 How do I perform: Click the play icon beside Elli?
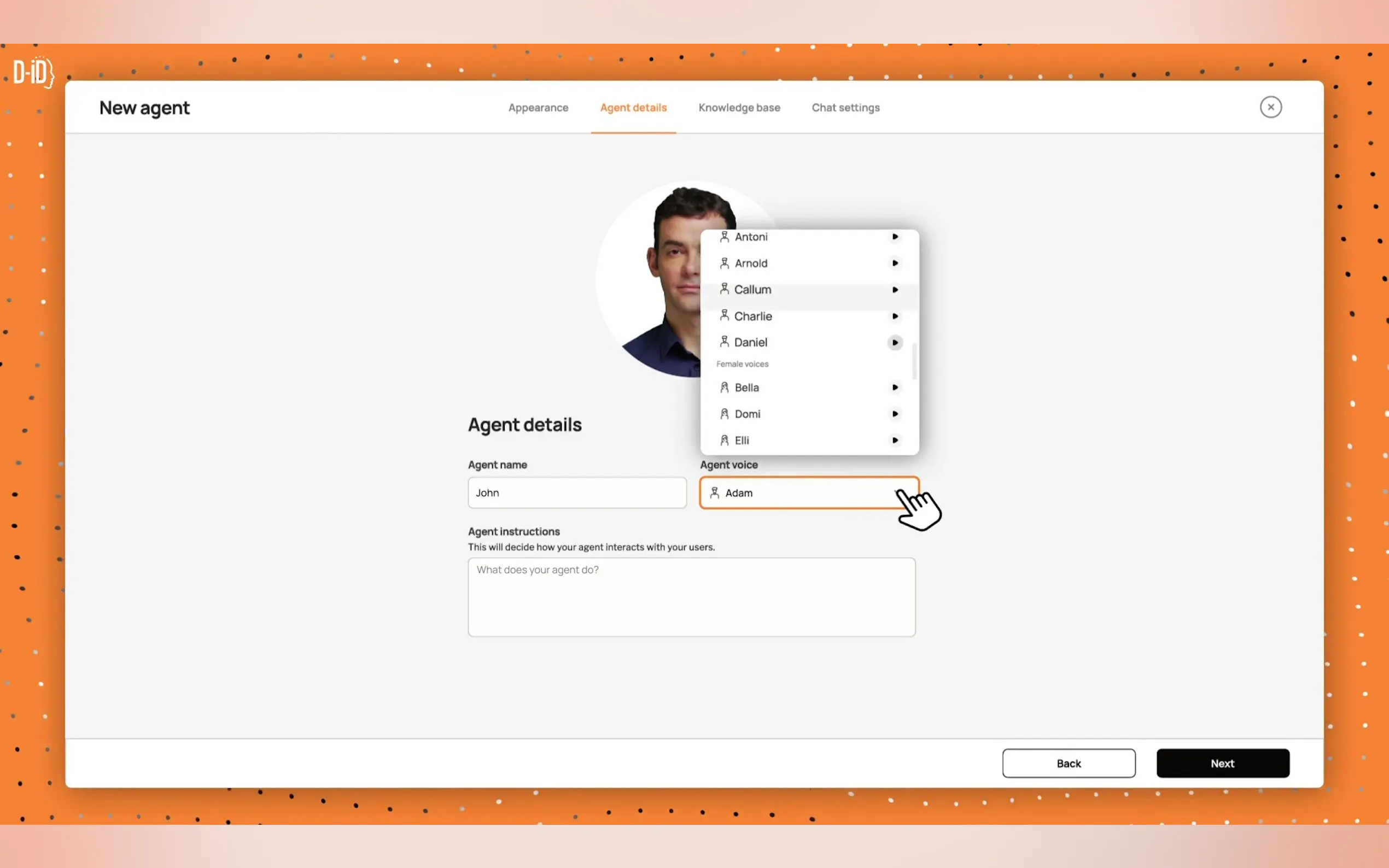click(x=895, y=441)
